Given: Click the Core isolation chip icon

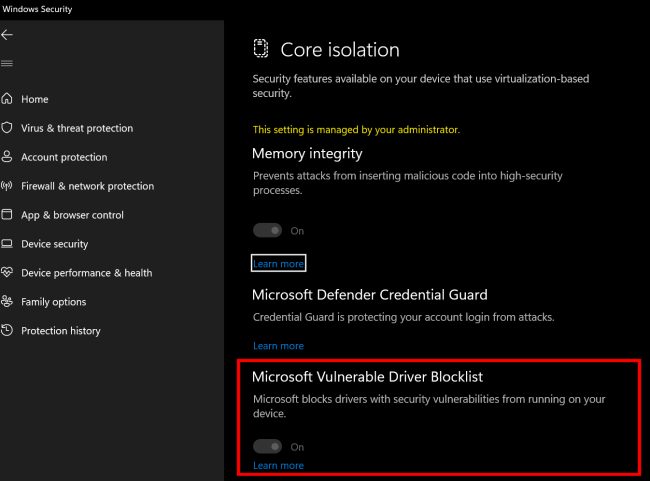Looking at the screenshot, I should point(261,49).
